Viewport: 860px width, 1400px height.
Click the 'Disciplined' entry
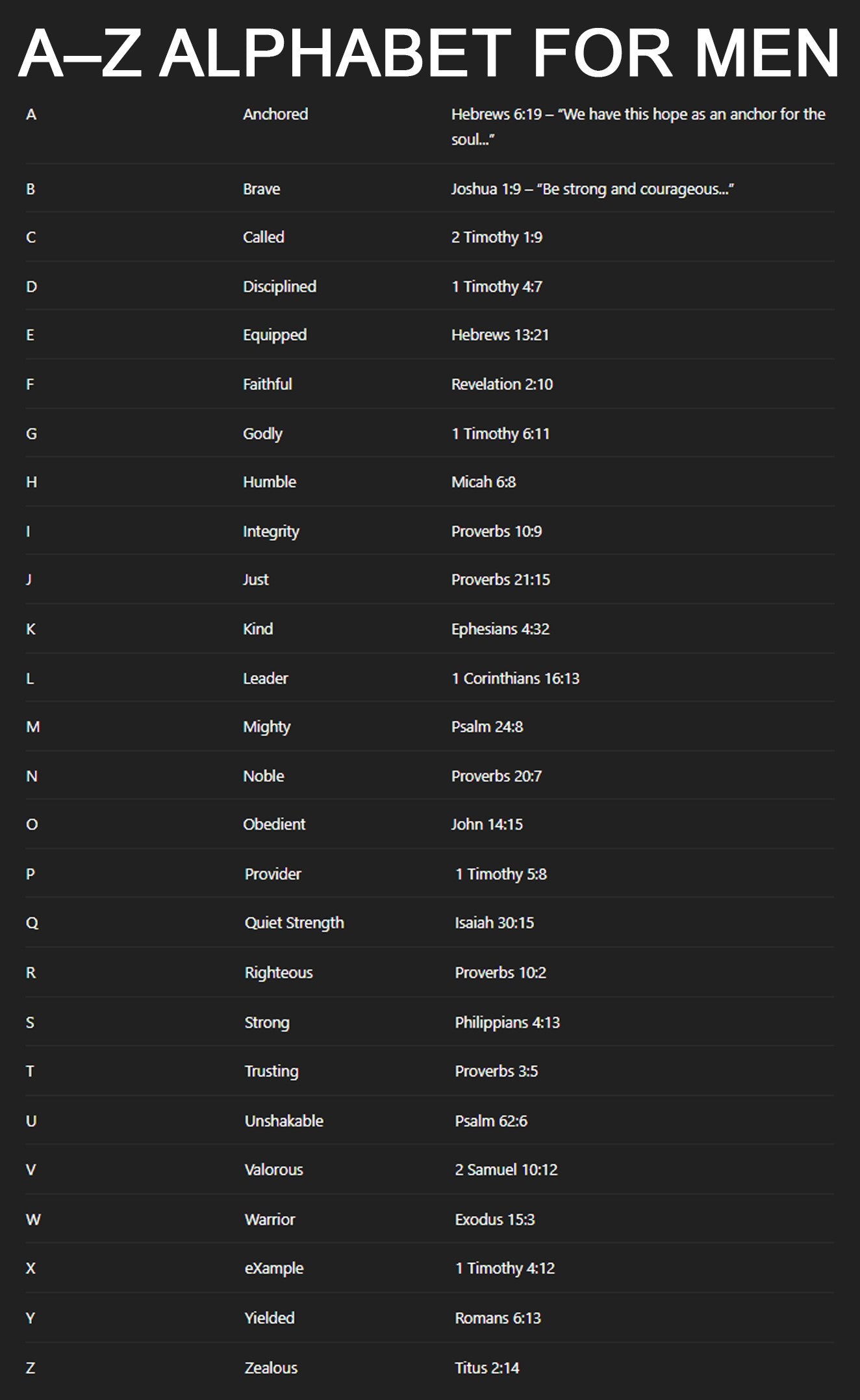279,286
